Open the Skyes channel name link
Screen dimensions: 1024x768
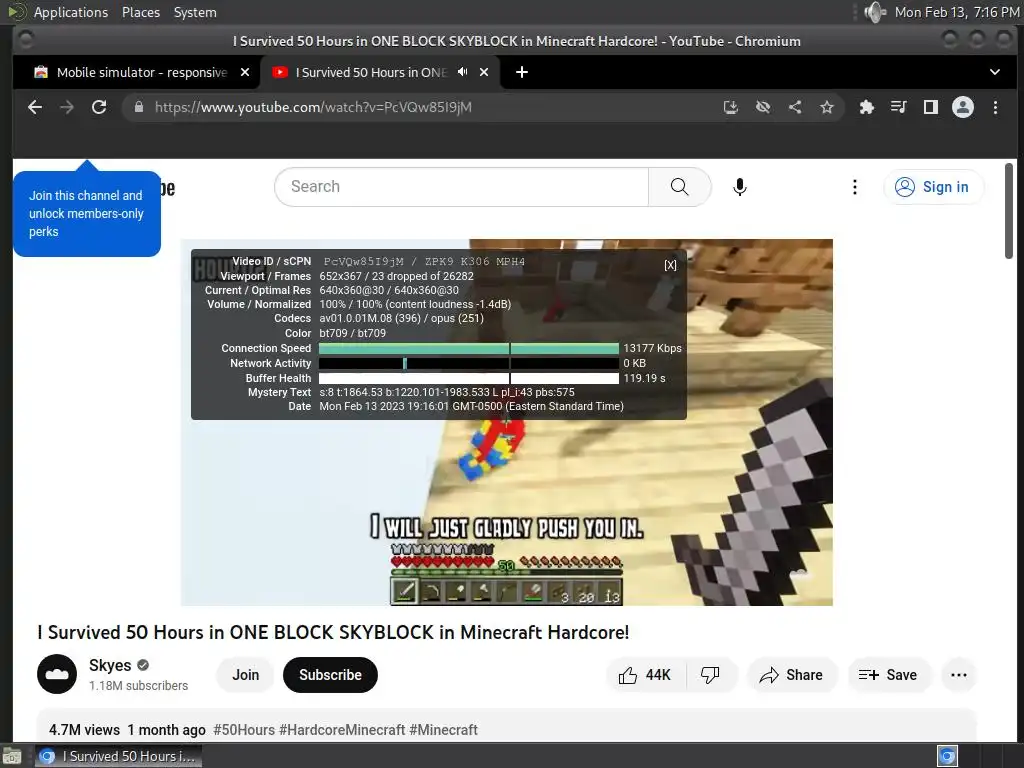[110, 665]
